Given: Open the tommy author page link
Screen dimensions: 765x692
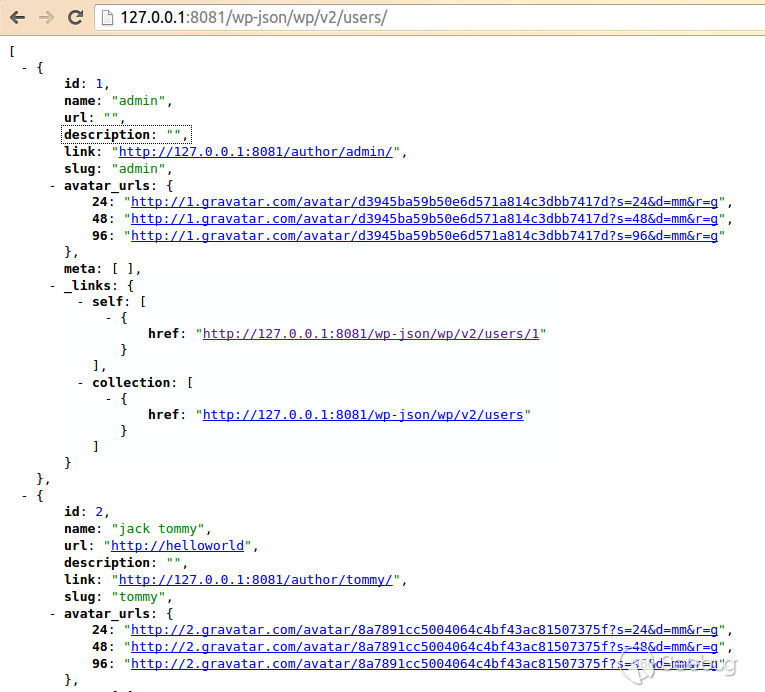Looking at the screenshot, I should (x=259, y=580).
